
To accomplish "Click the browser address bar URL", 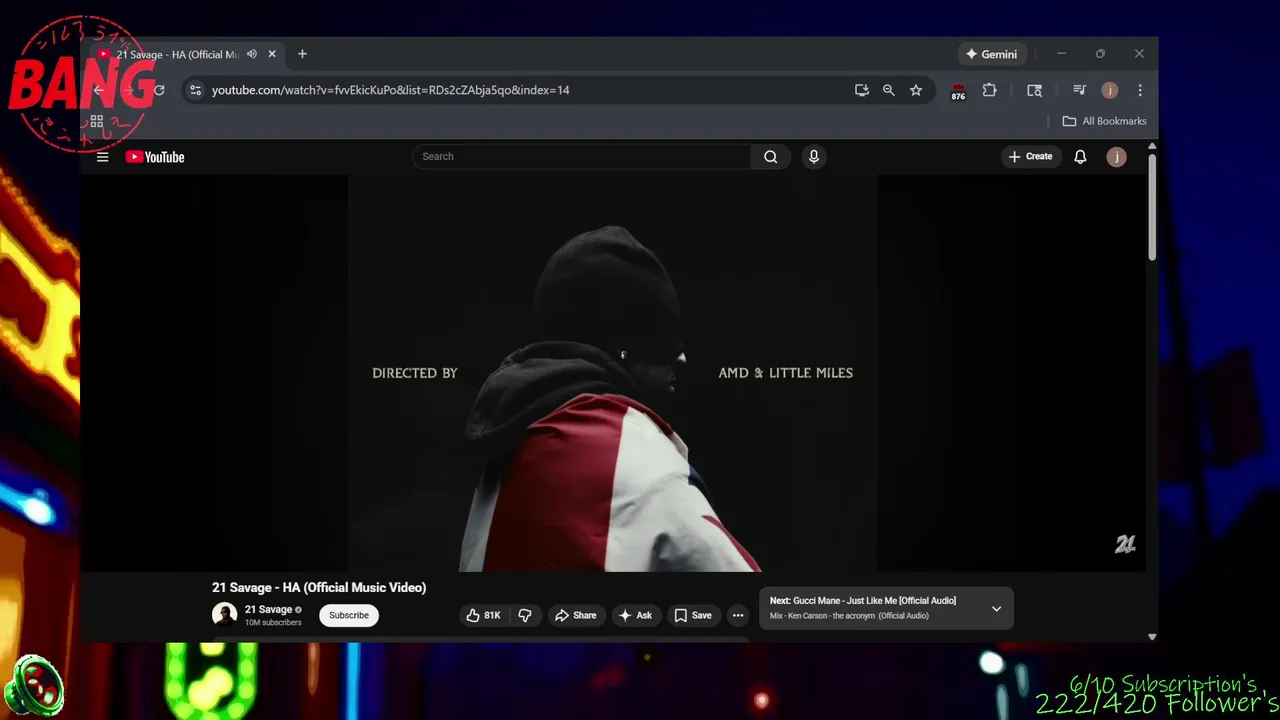I will pos(390,90).
